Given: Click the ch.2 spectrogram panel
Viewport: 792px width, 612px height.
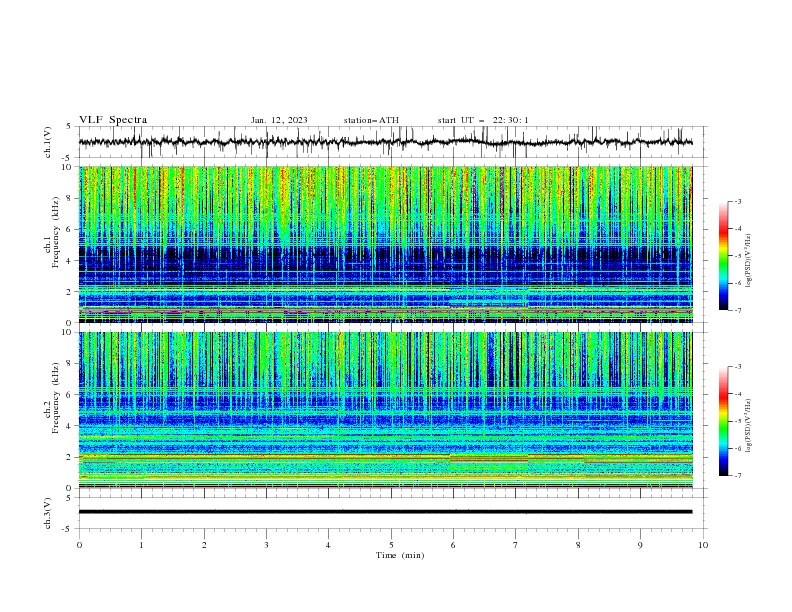Looking at the screenshot, I should point(385,410).
